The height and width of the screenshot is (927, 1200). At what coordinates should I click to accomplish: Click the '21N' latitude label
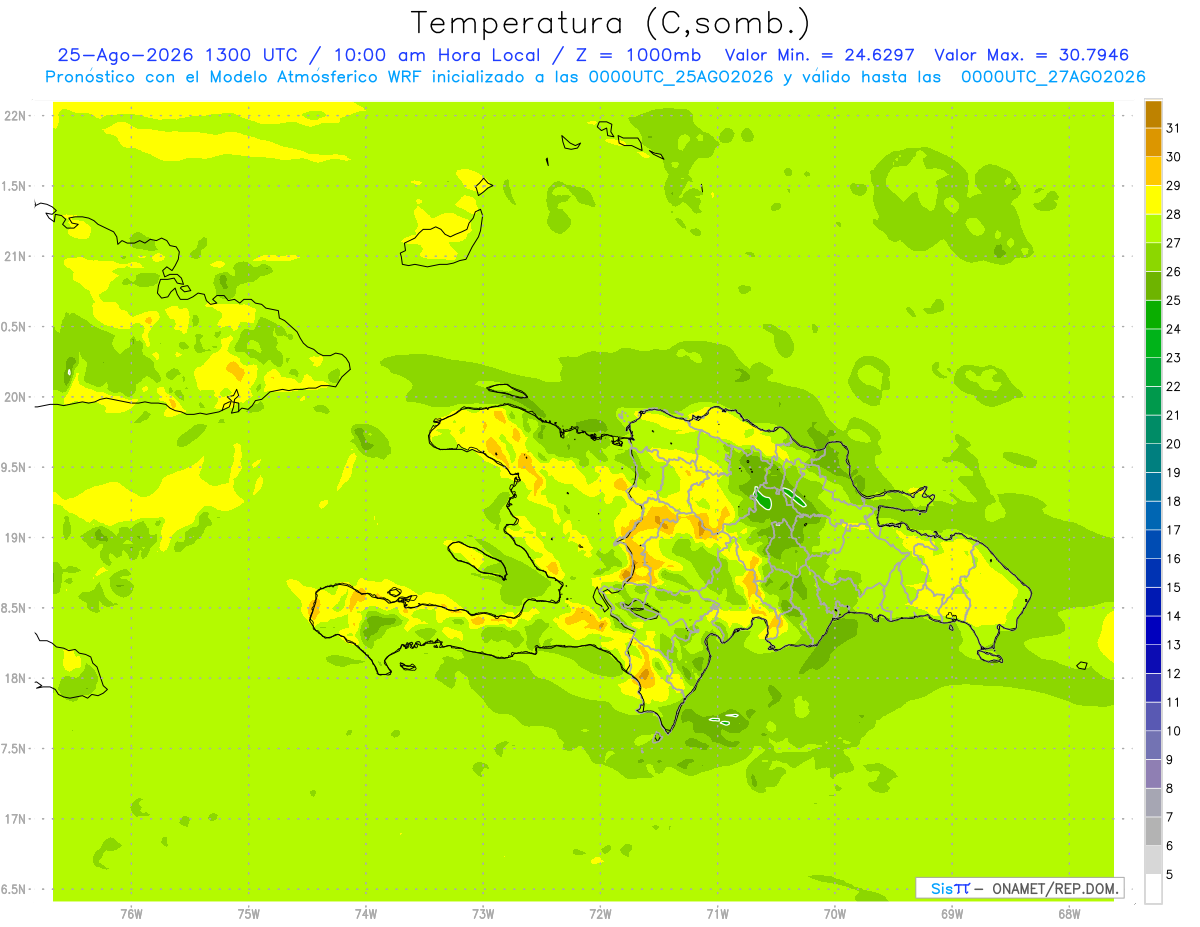tap(17, 257)
